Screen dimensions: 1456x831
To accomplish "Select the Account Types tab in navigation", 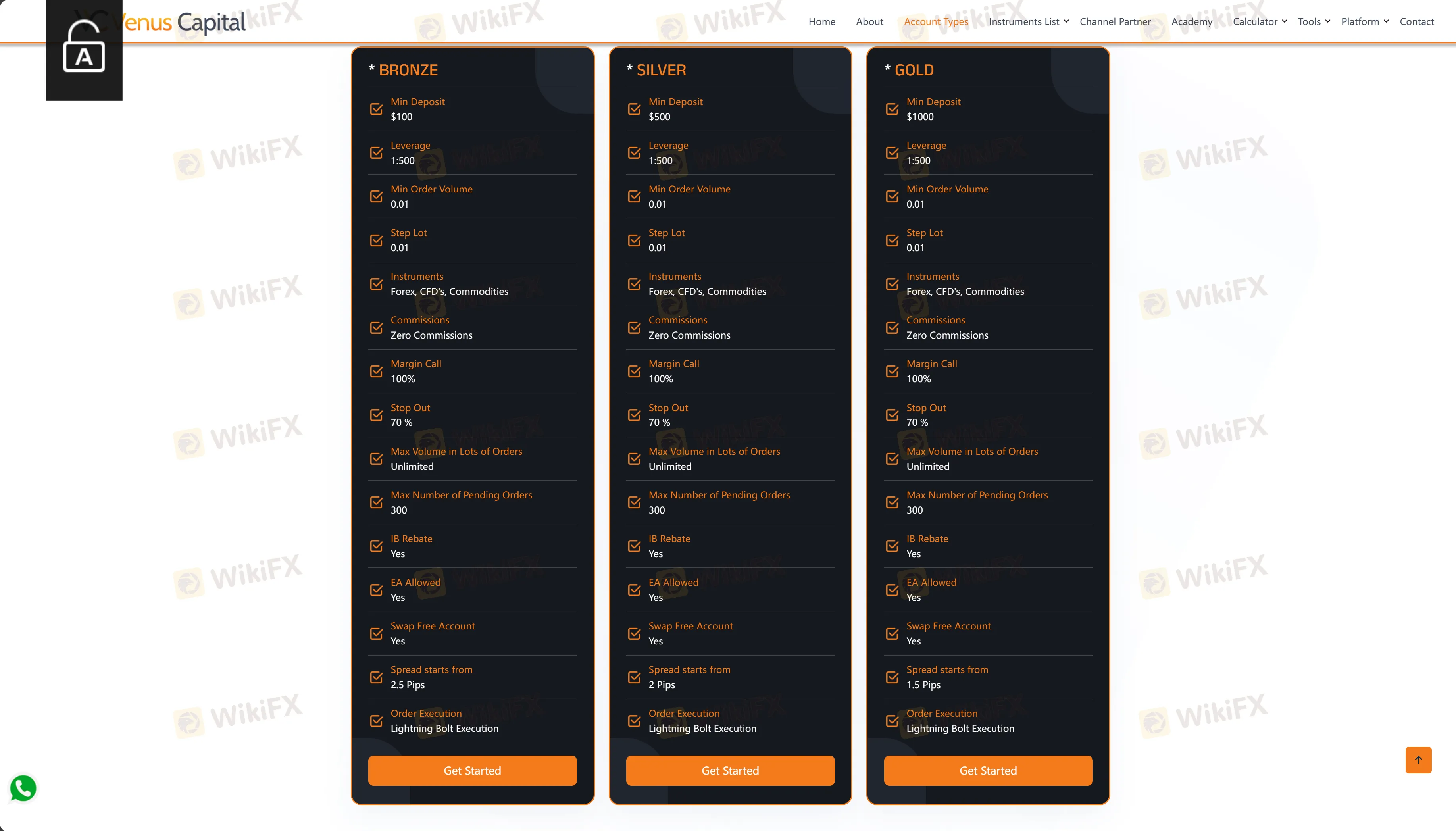I will coord(936,21).
